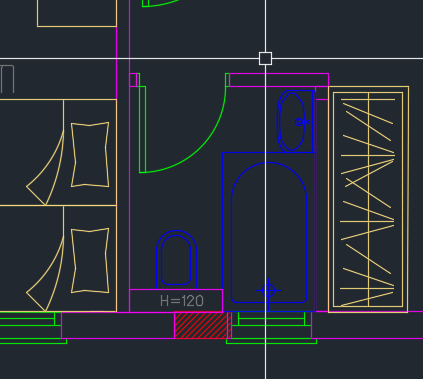
Task: Select the green door leaf rectangle
Action: [x=142, y=129]
